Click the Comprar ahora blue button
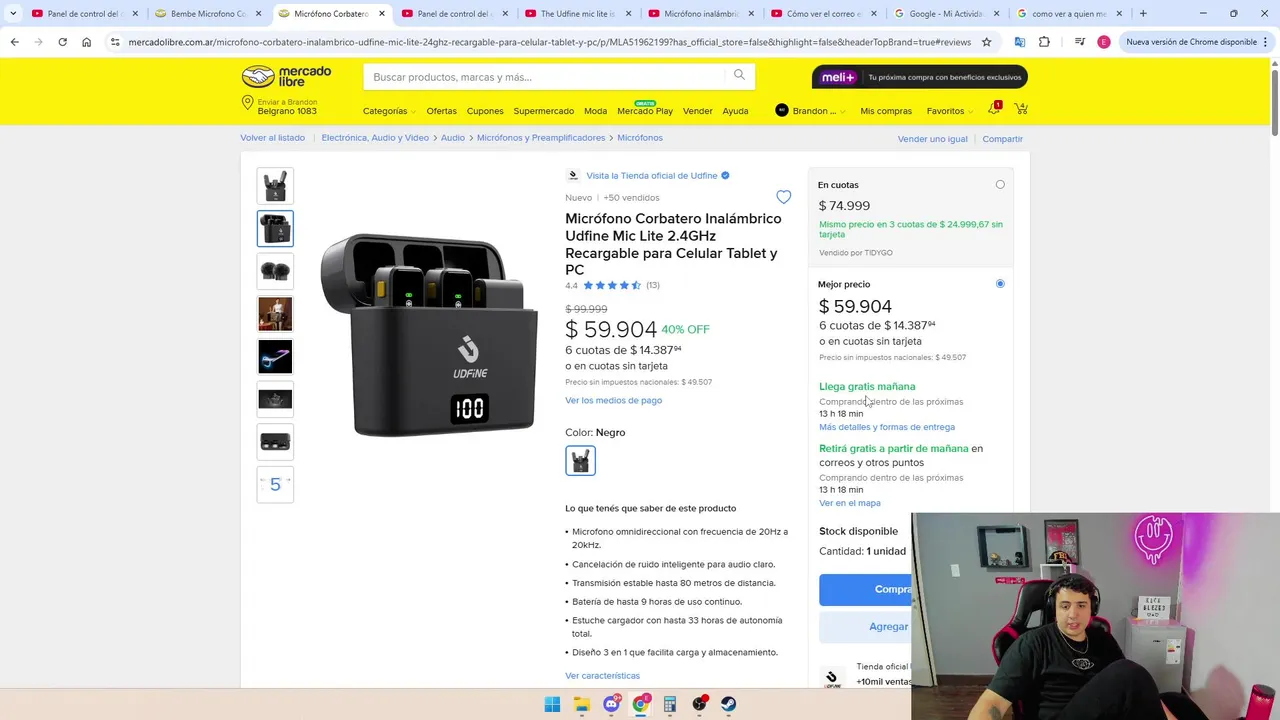Image resolution: width=1280 pixels, height=720 pixels. pyautogui.click(x=866, y=590)
